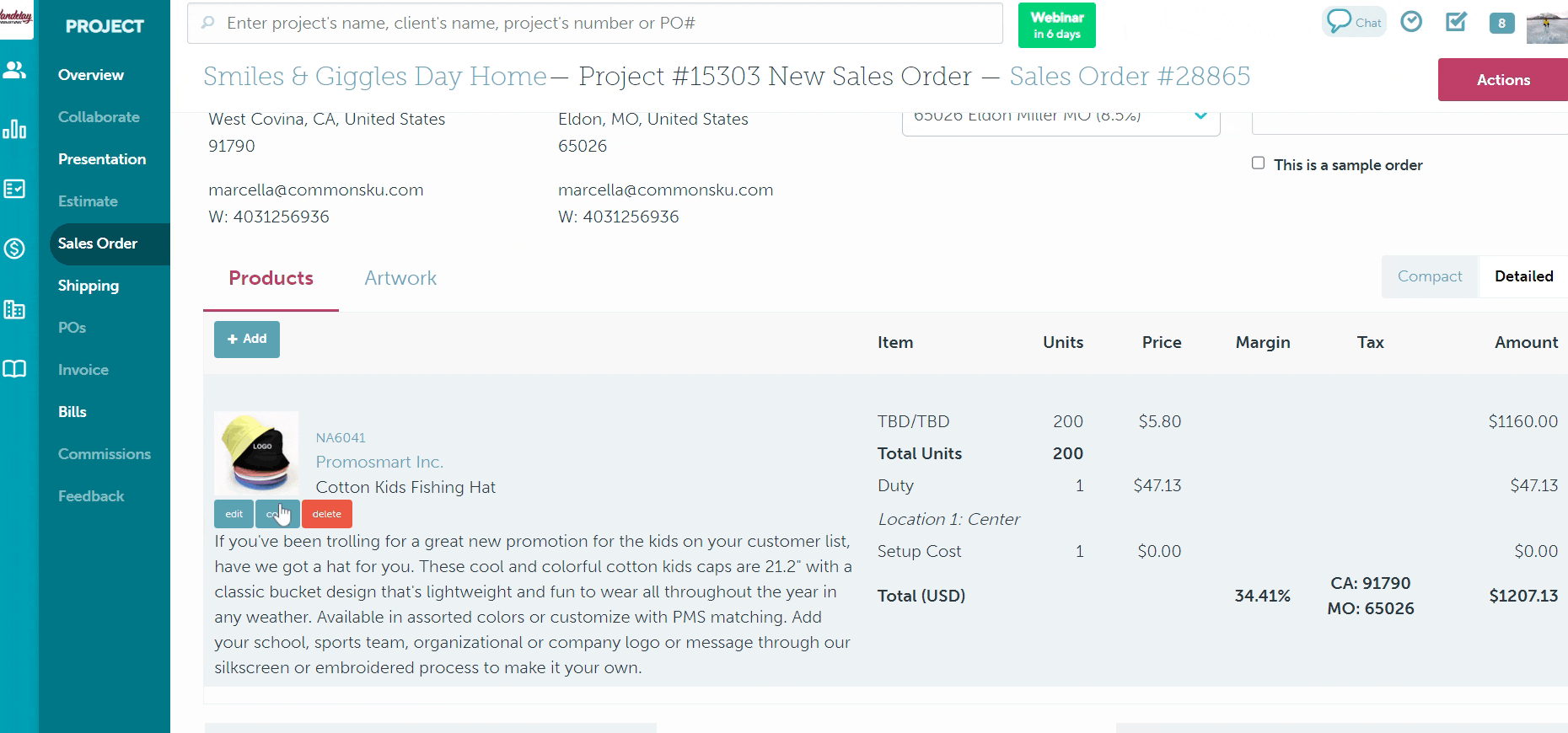Image resolution: width=1568 pixels, height=733 pixels.
Task: Switch view to Compact mode
Action: pos(1429,276)
